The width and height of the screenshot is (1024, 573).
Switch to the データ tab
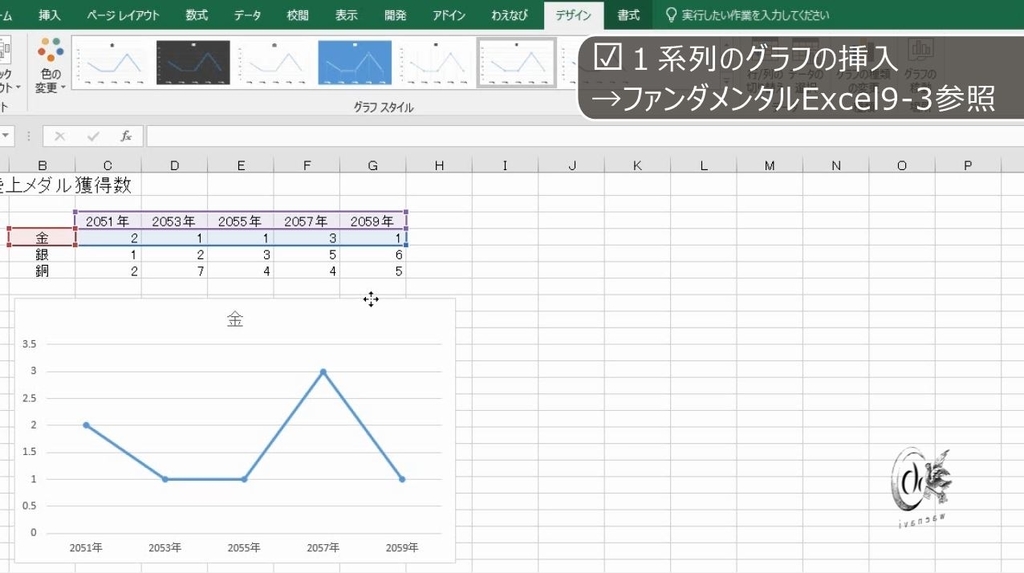pyautogui.click(x=248, y=15)
